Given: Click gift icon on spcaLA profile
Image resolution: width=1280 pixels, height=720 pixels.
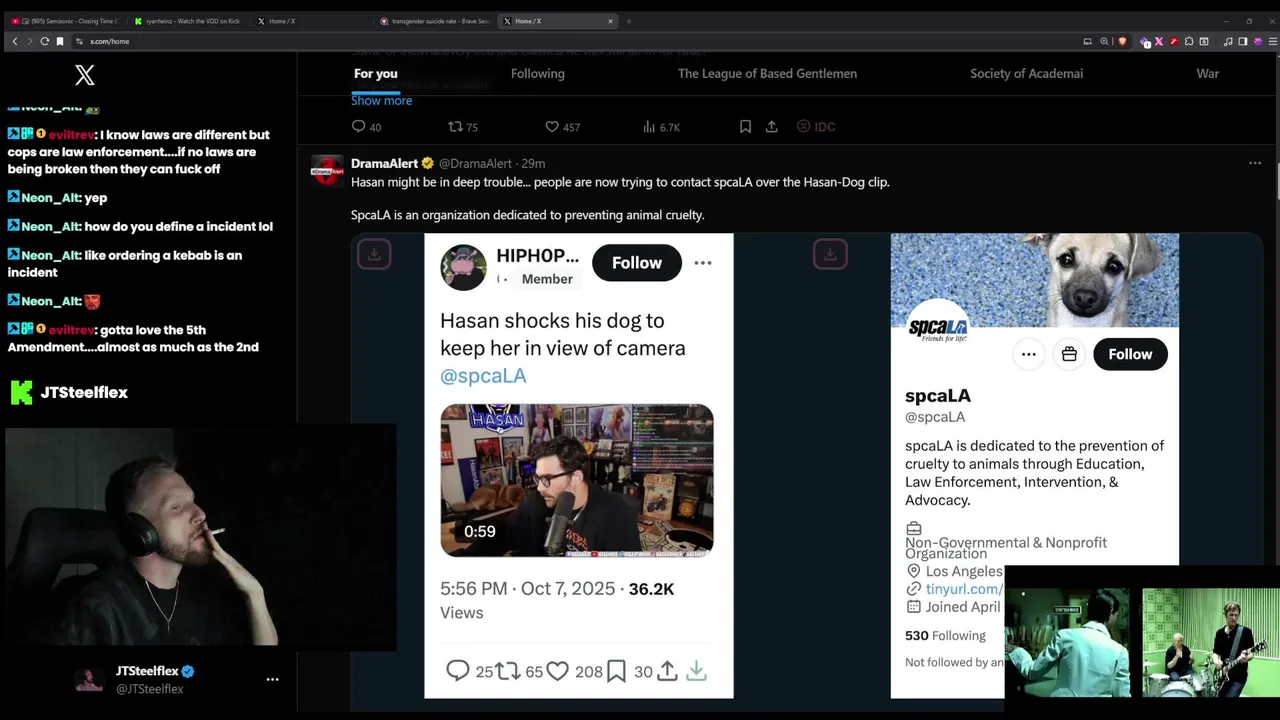Looking at the screenshot, I should (x=1069, y=354).
